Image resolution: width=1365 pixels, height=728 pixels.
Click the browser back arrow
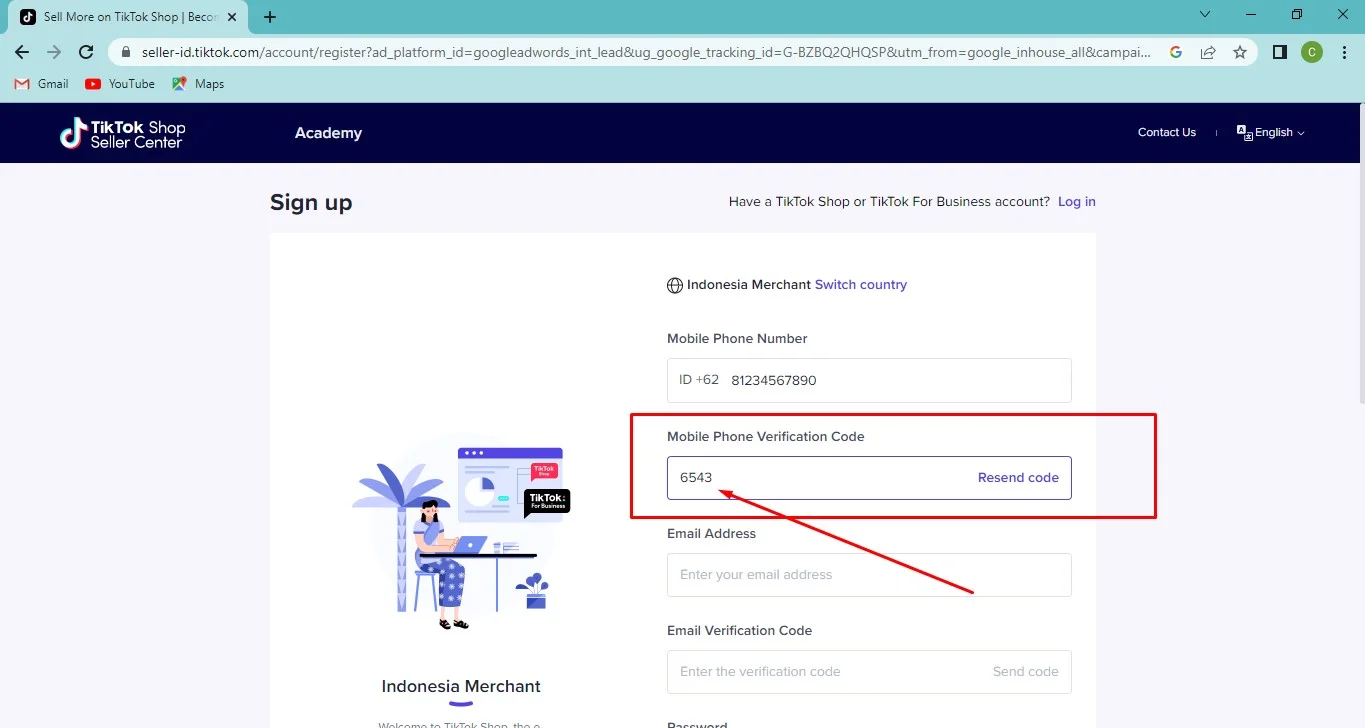pyautogui.click(x=22, y=52)
